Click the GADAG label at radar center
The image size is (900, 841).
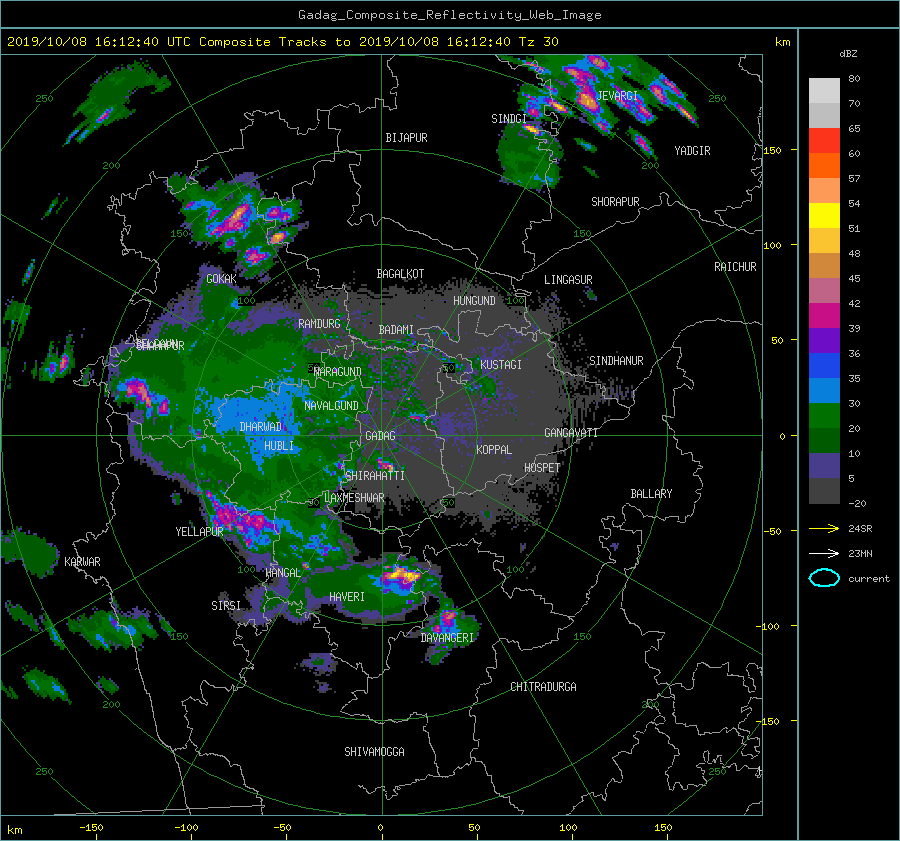(381, 436)
